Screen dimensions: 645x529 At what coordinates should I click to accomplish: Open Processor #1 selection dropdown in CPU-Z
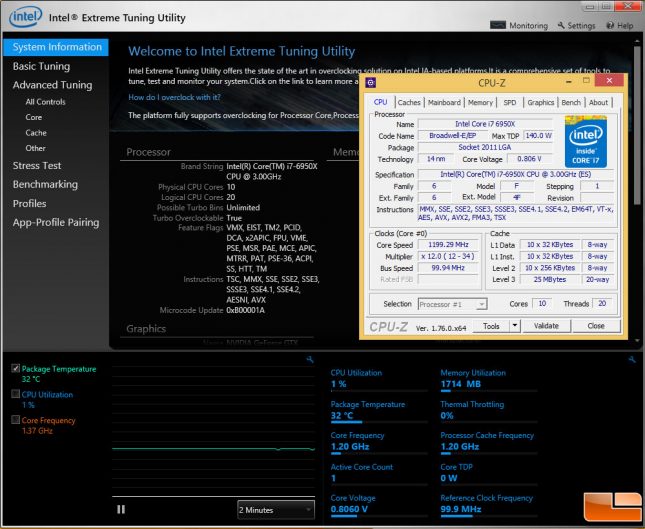coord(452,304)
